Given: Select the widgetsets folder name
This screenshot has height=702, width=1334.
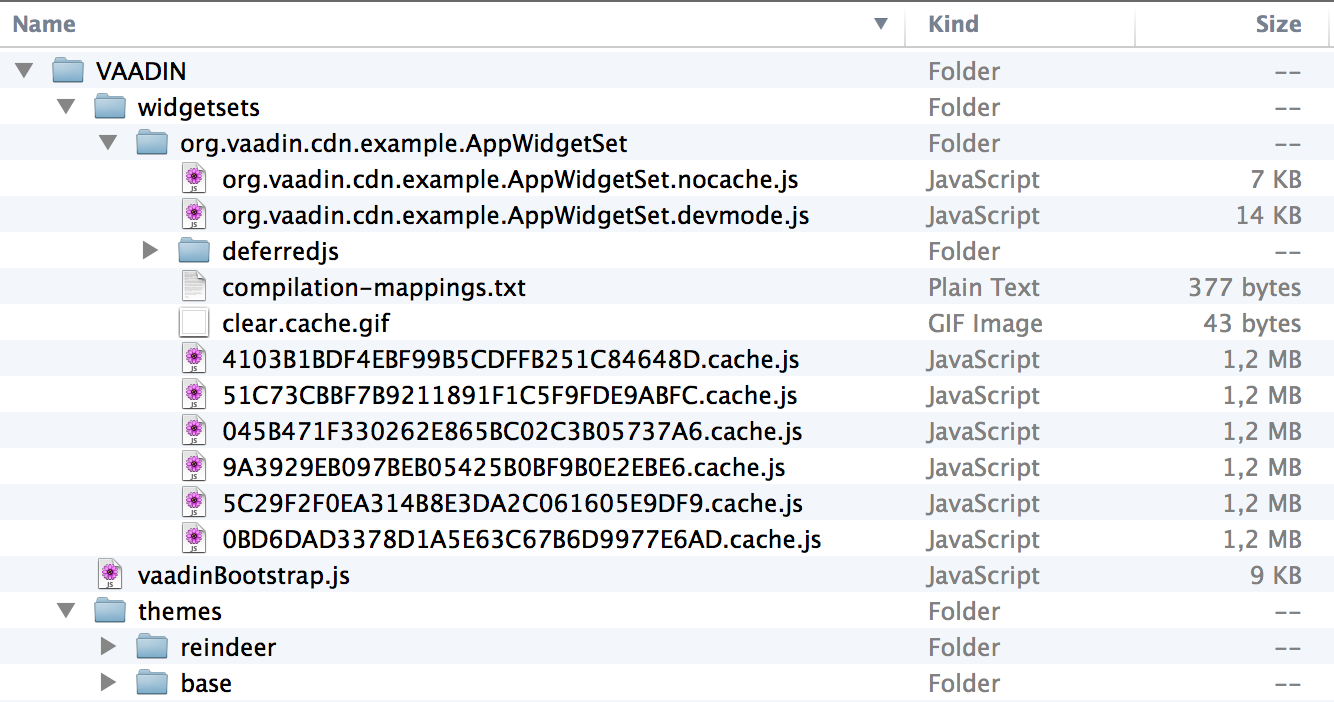Looking at the screenshot, I should [x=199, y=107].
